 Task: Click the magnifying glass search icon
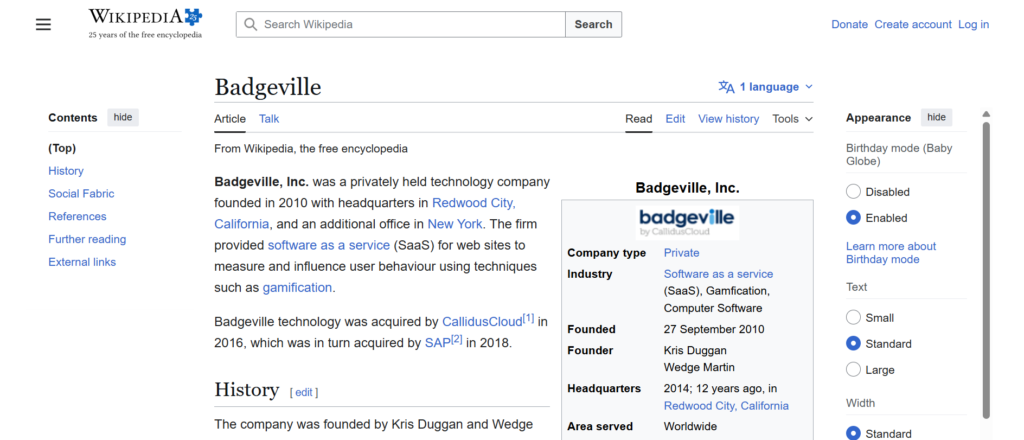pyautogui.click(x=250, y=24)
